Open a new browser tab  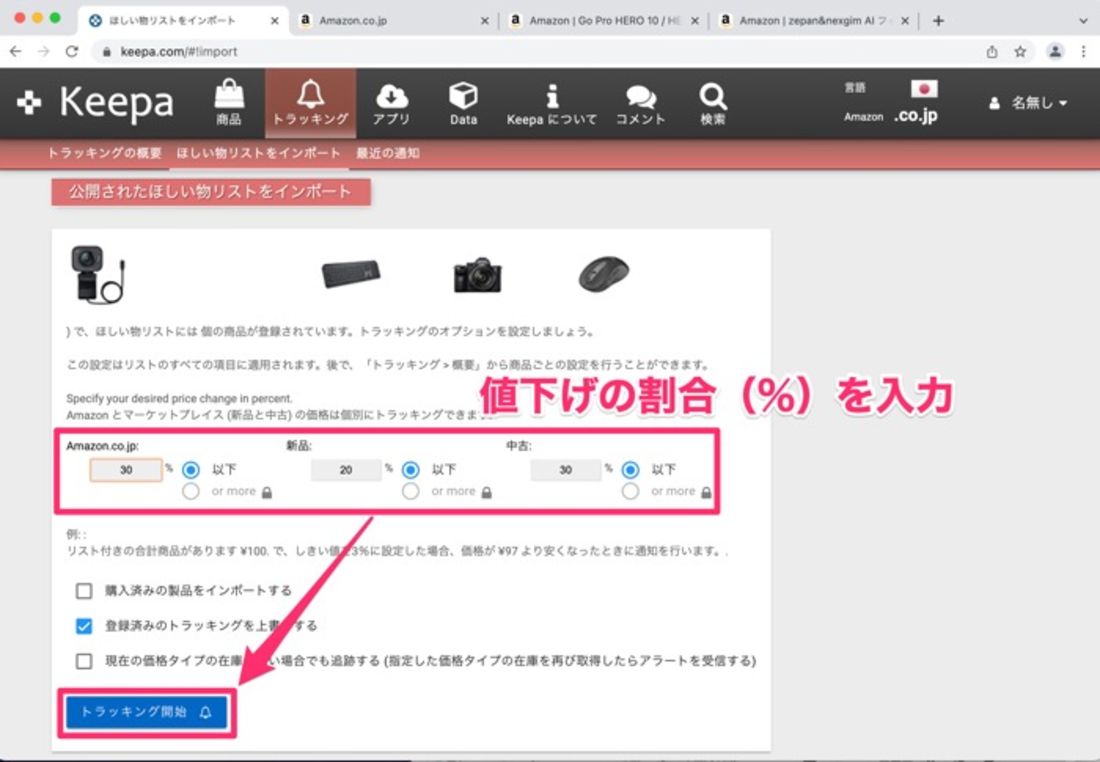coord(938,20)
